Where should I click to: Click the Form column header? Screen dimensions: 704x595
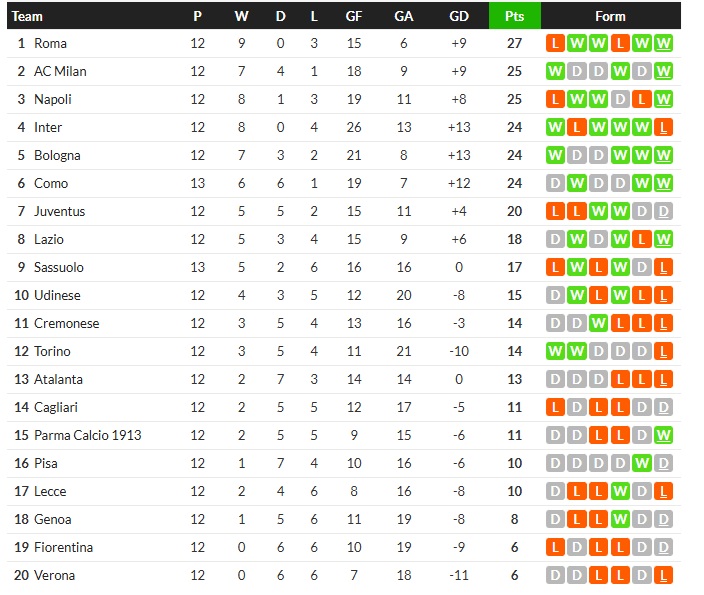[x=610, y=16]
